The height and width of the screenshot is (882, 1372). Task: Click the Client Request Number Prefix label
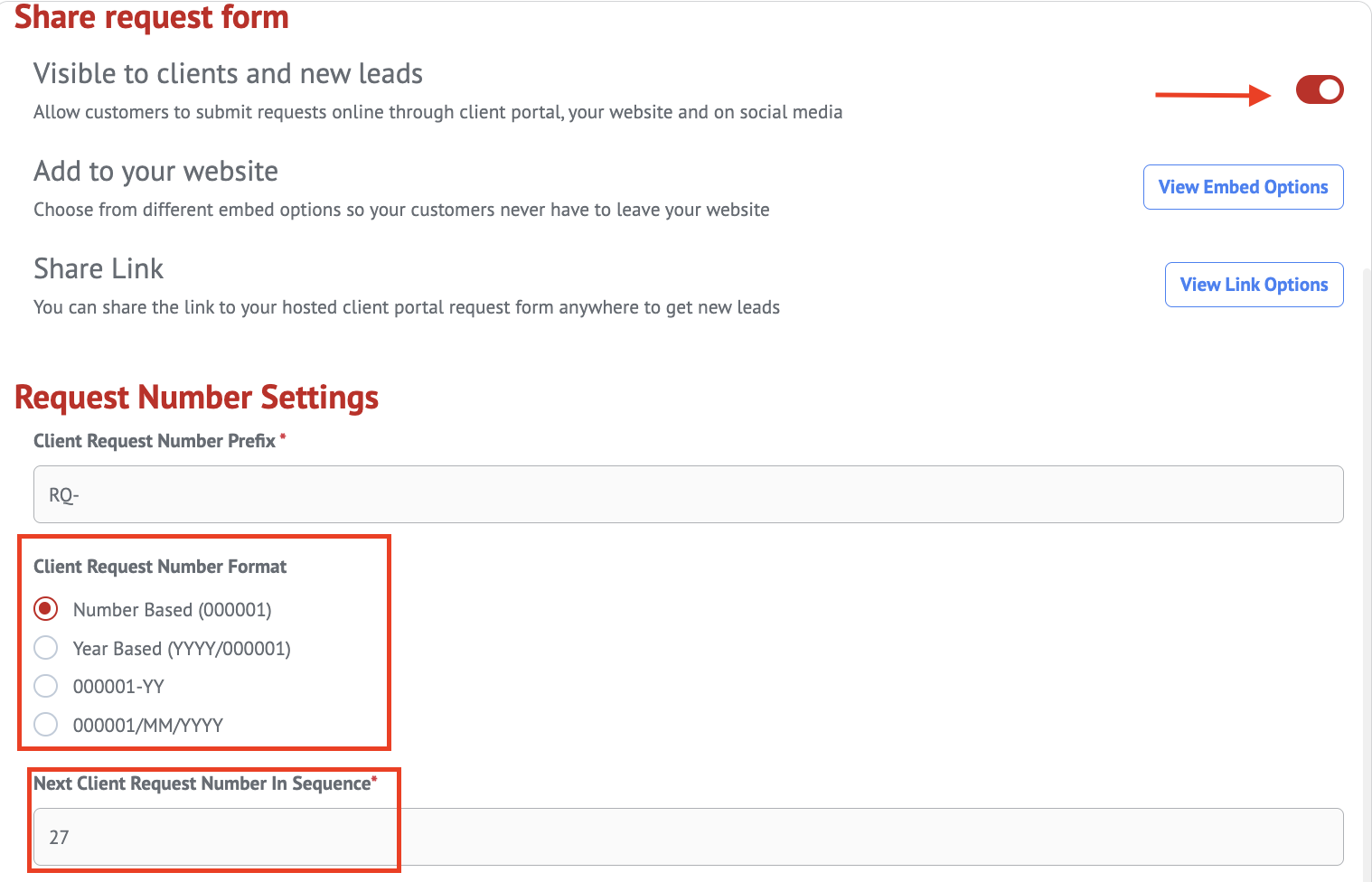pyautogui.click(x=155, y=441)
